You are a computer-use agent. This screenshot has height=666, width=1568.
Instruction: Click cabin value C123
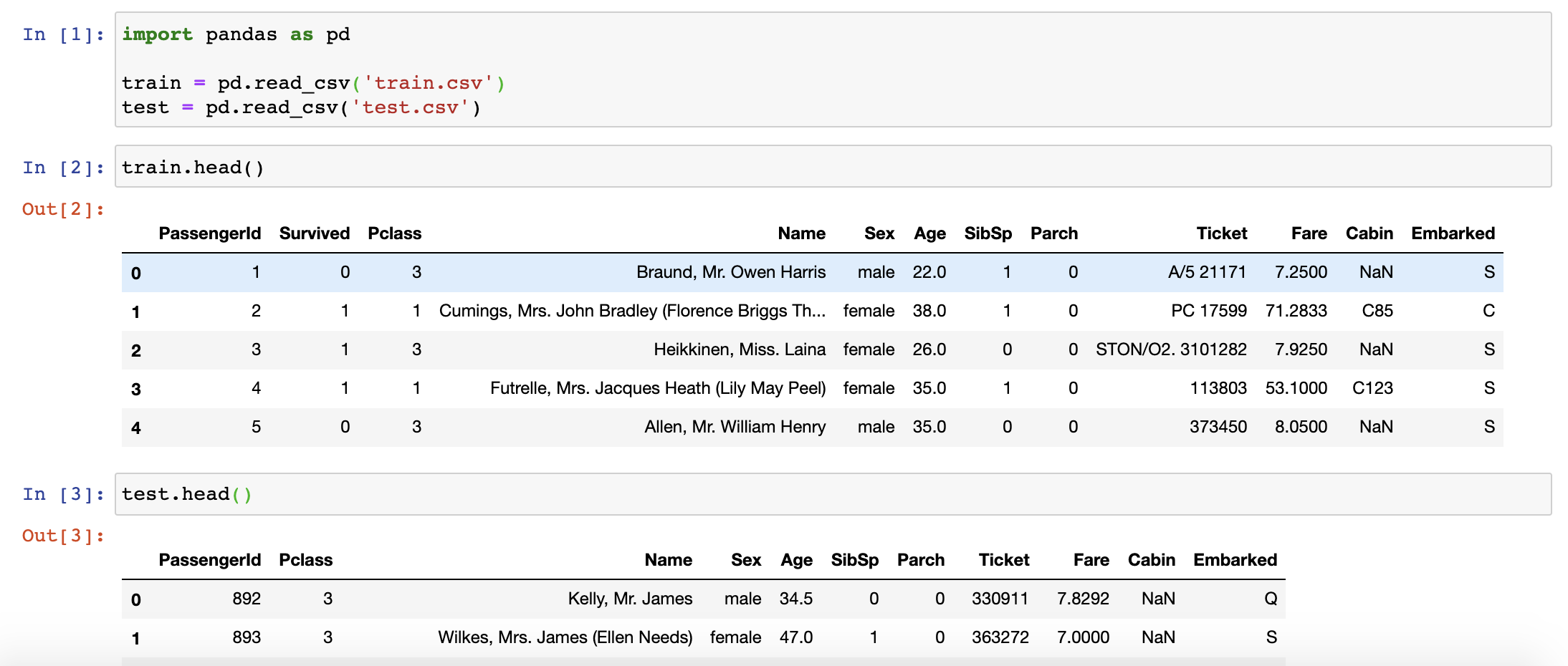pos(1373,388)
